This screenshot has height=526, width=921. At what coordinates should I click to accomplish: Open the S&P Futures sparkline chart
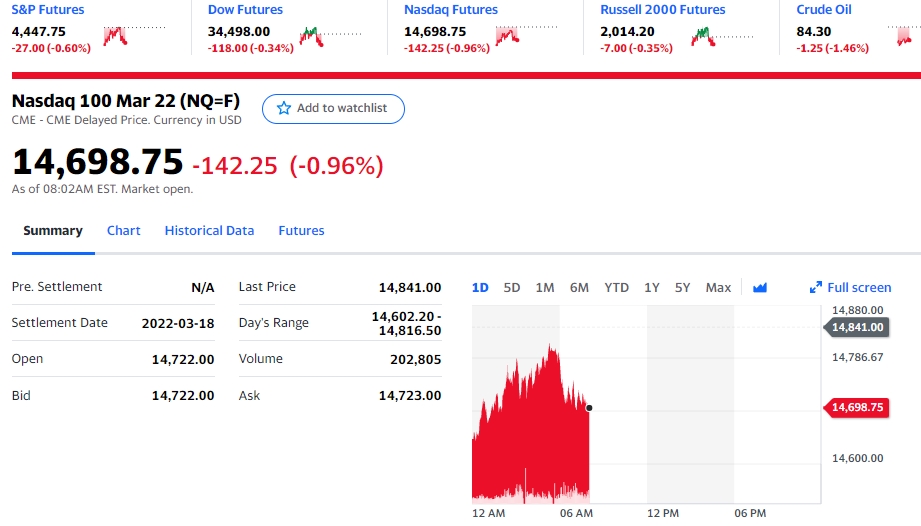pos(134,36)
